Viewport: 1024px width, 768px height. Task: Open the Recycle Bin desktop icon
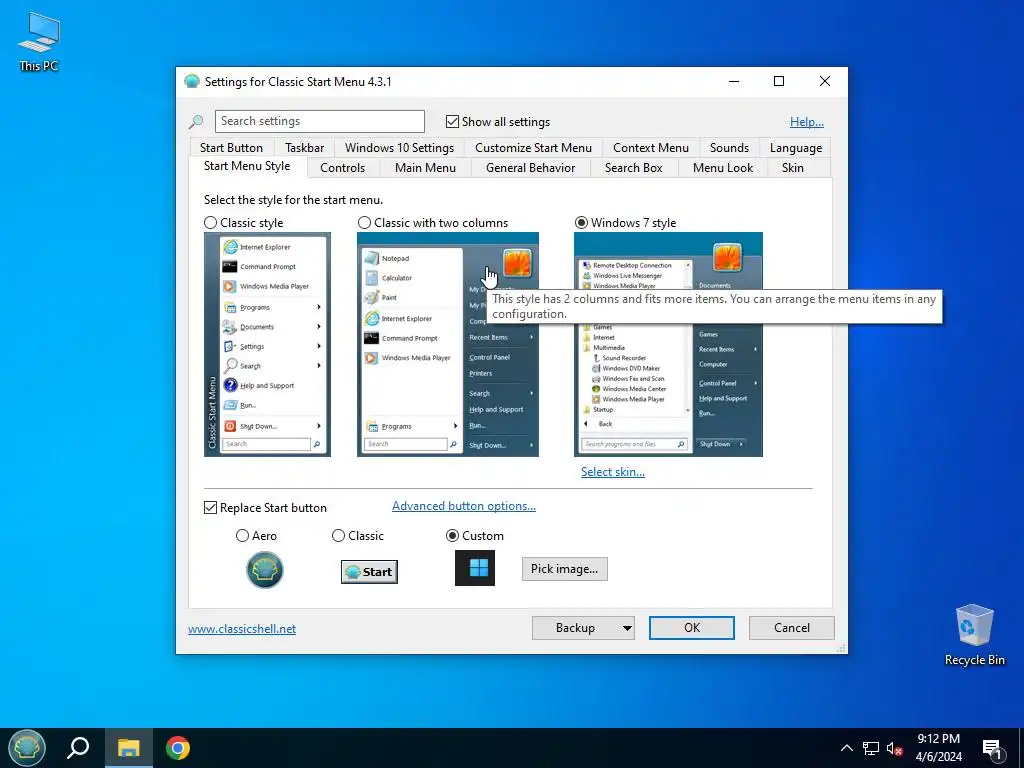(x=974, y=635)
